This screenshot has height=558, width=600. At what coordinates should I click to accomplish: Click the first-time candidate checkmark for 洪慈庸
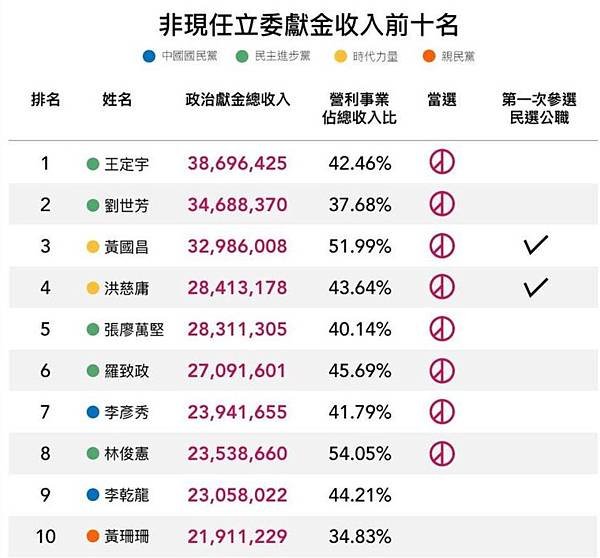(x=536, y=287)
